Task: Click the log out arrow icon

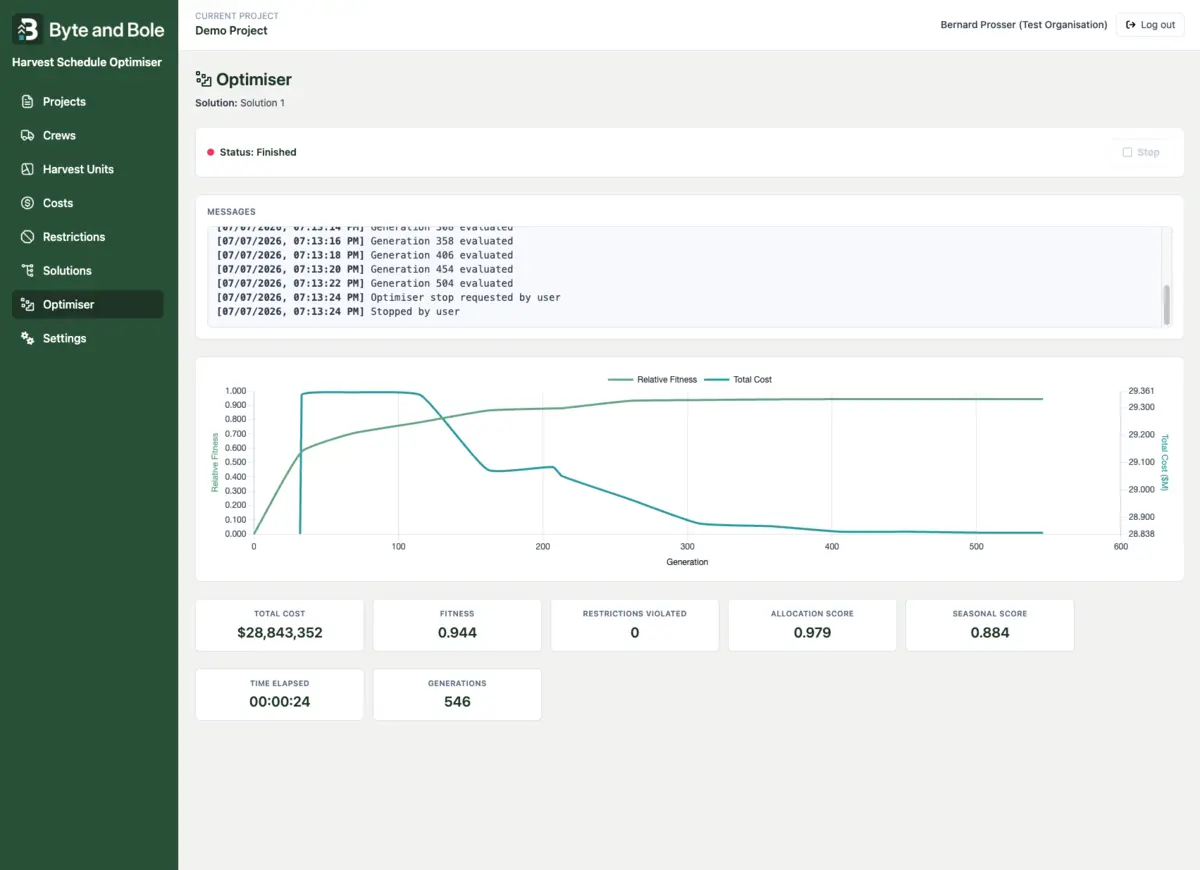Action: coord(1131,25)
